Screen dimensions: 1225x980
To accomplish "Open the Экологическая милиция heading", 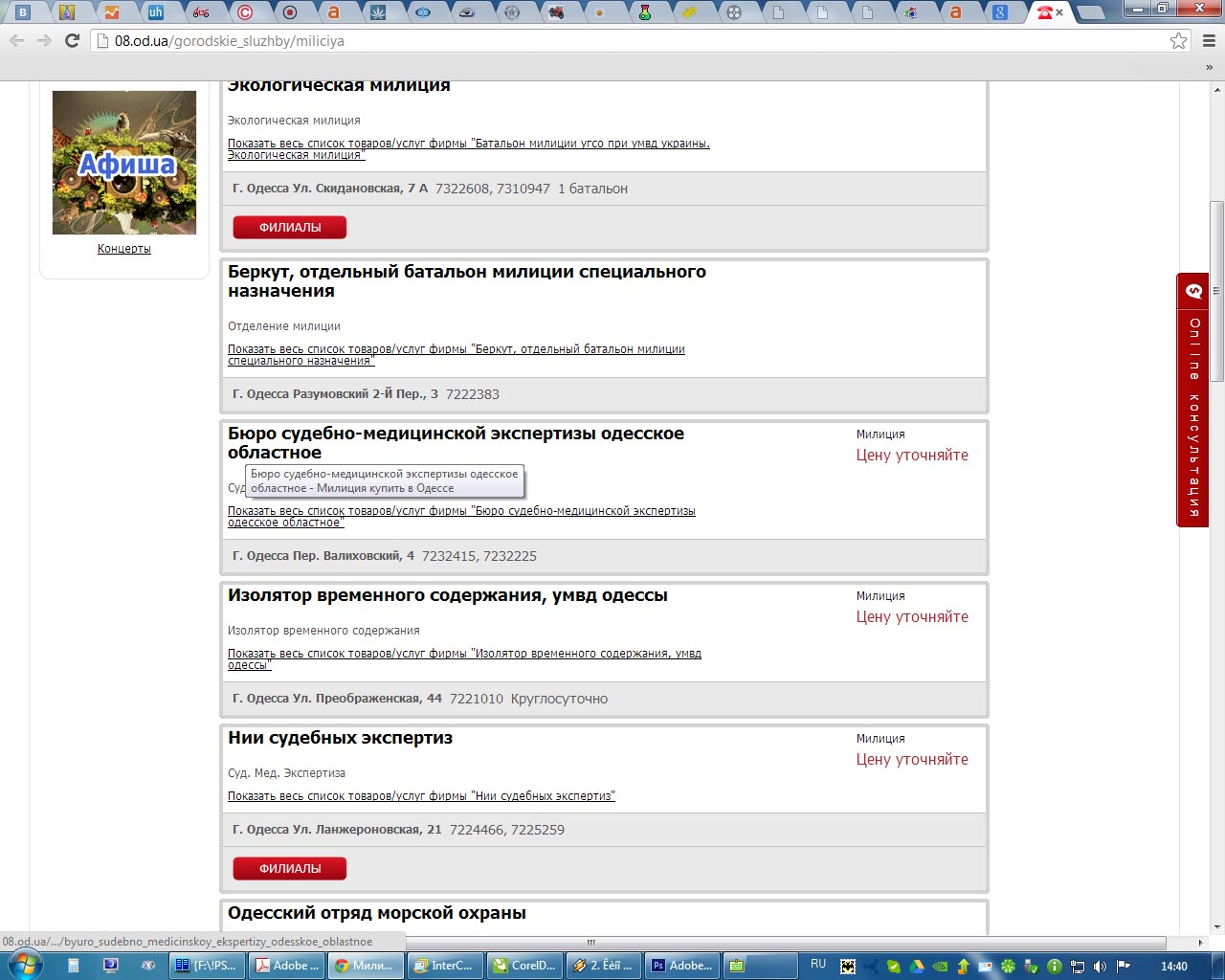I will click(x=339, y=85).
